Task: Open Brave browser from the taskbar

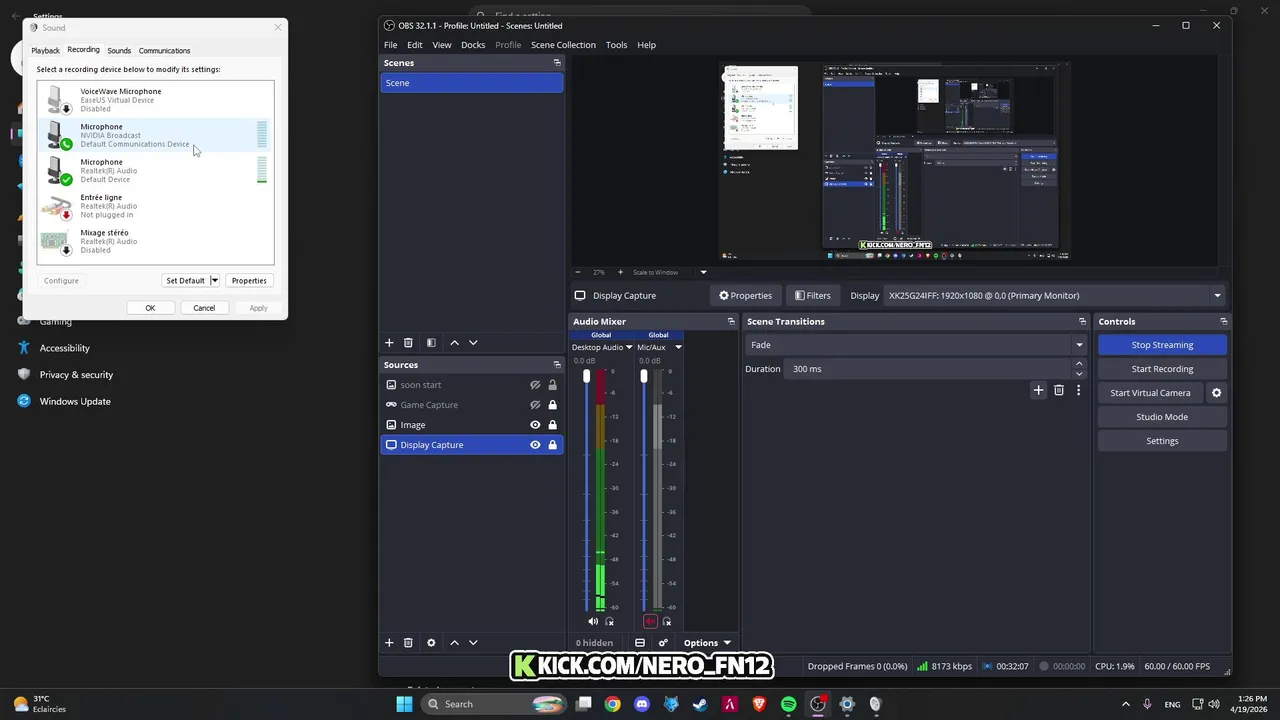Action: [759, 704]
